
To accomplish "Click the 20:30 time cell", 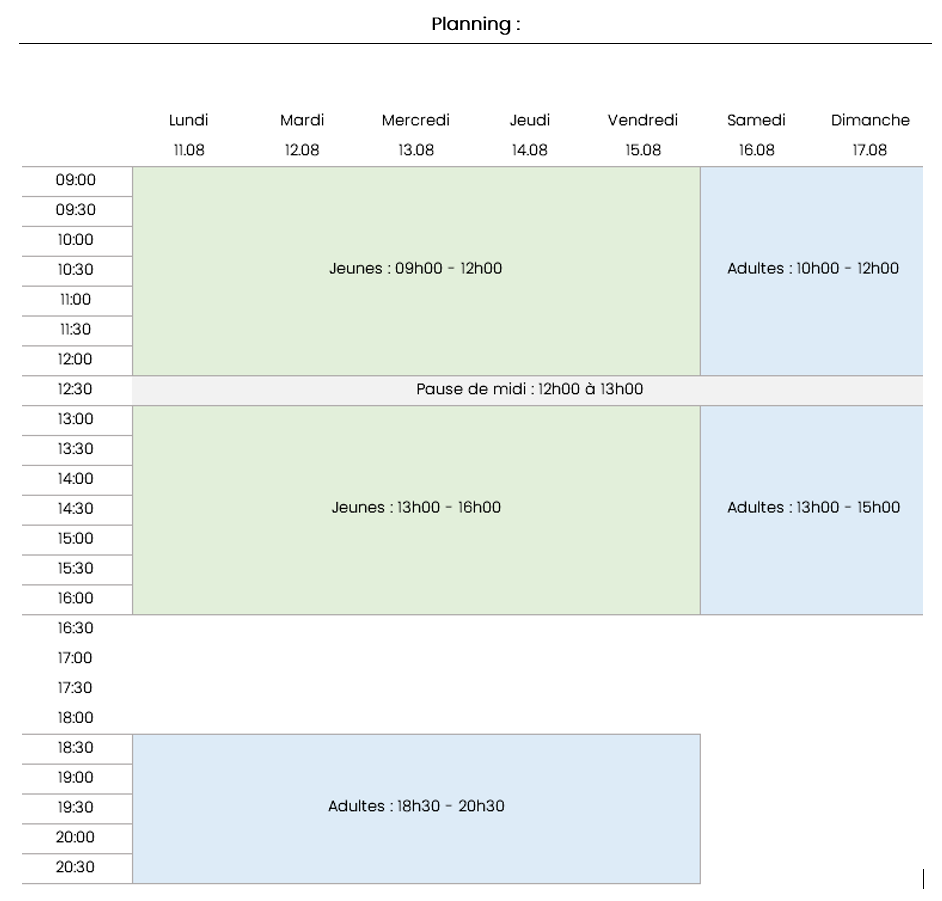I will (x=77, y=869).
